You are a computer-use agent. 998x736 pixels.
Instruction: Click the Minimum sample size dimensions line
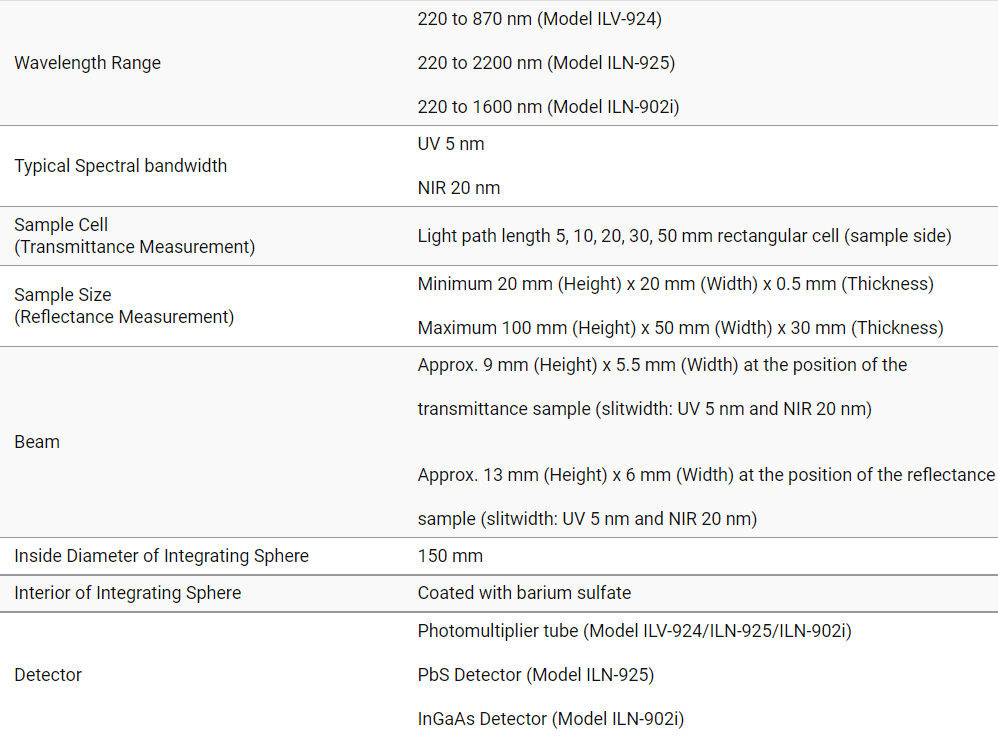tap(675, 284)
